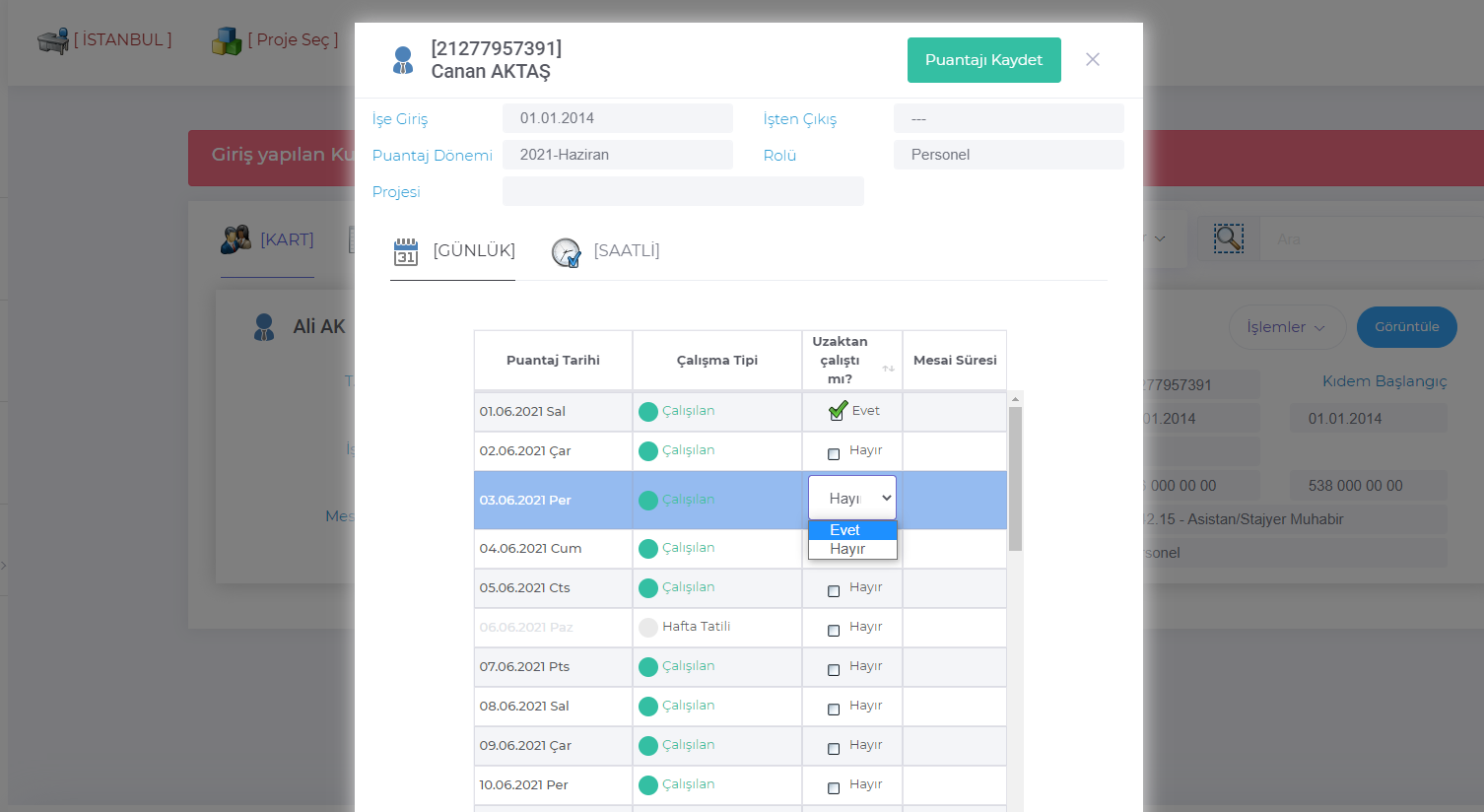Choose Hayır option in the dropdown list
Viewport: 1484px width, 812px height.
[847, 549]
